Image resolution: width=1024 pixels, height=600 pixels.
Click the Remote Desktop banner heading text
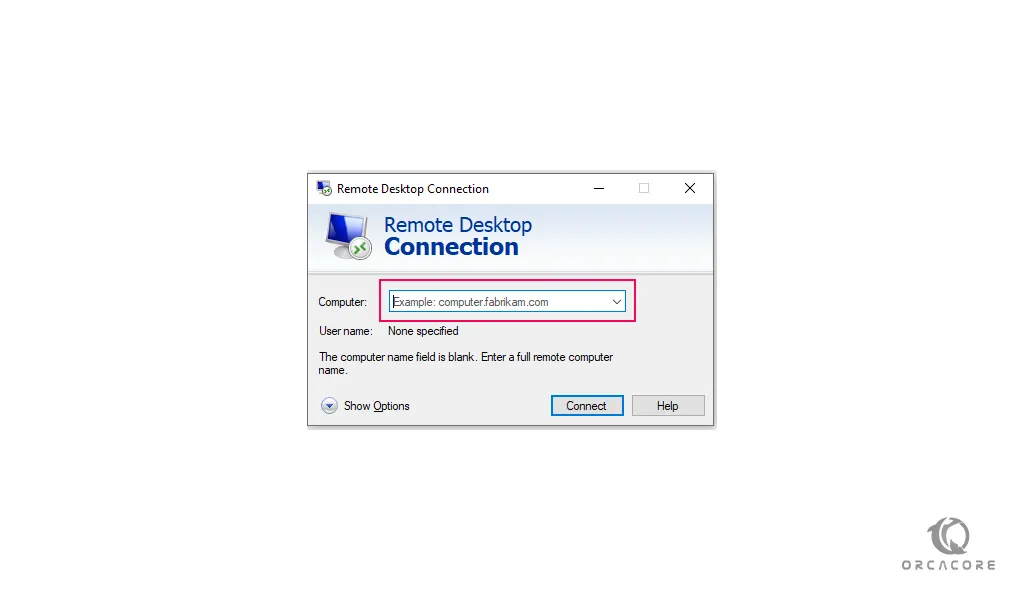click(458, 225)
